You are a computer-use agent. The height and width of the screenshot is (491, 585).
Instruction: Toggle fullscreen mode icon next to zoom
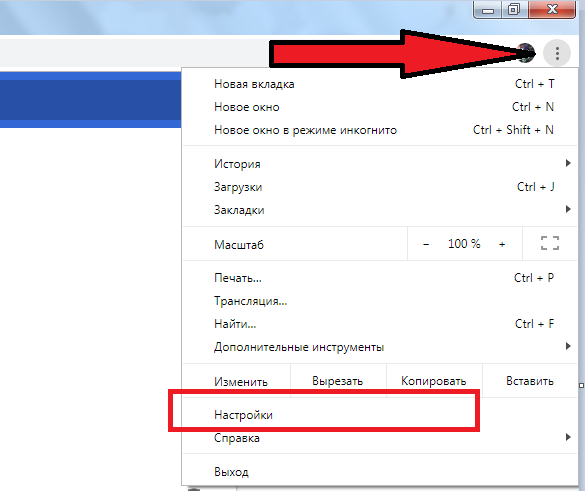[550, 243]
